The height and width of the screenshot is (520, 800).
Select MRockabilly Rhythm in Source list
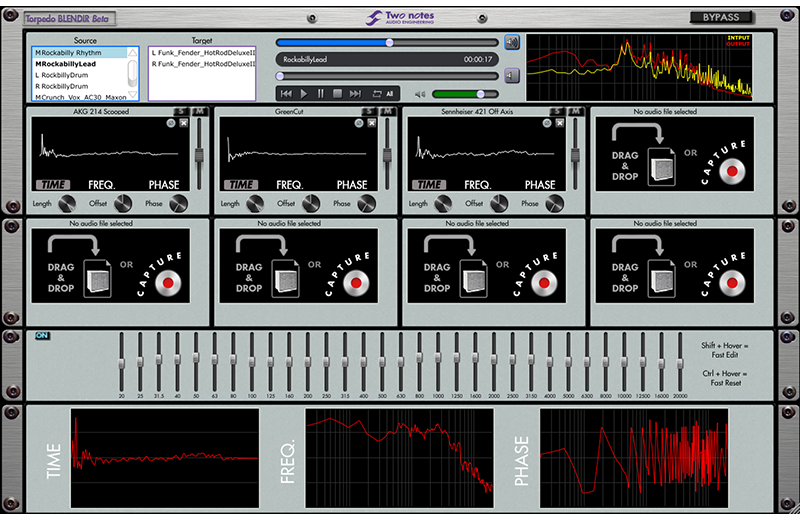[80, 53]
